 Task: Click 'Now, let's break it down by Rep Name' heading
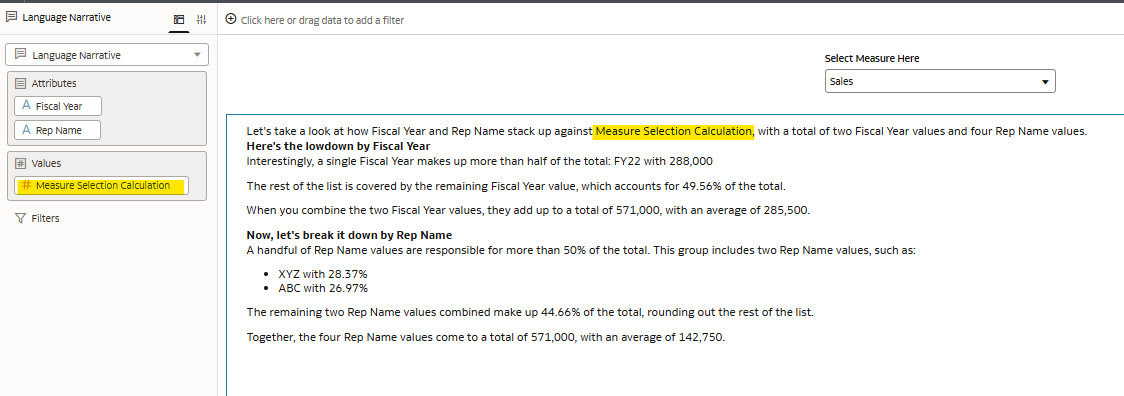349,235
